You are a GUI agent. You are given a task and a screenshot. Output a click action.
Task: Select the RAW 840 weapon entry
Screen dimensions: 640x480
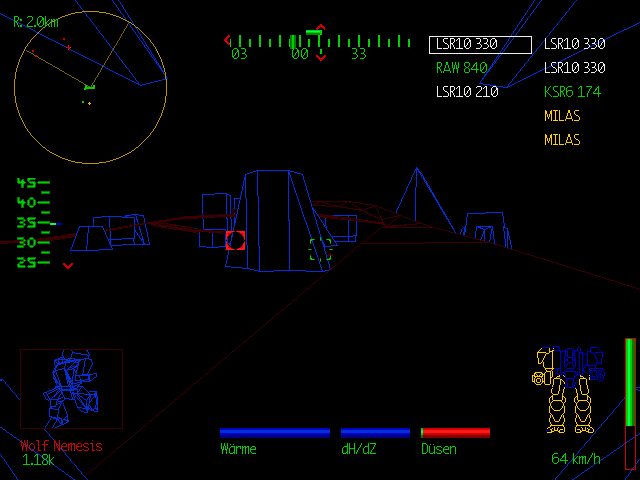coord(462,68)
